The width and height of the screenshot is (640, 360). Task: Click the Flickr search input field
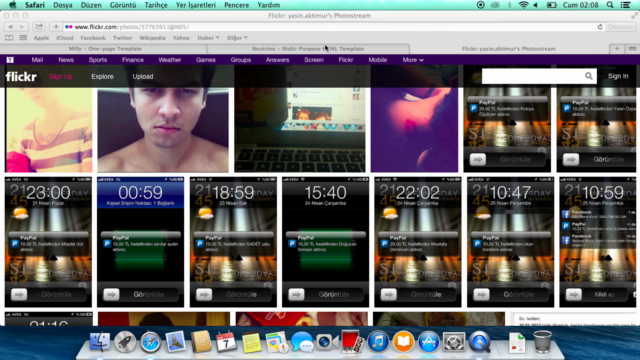coord(533,76)
